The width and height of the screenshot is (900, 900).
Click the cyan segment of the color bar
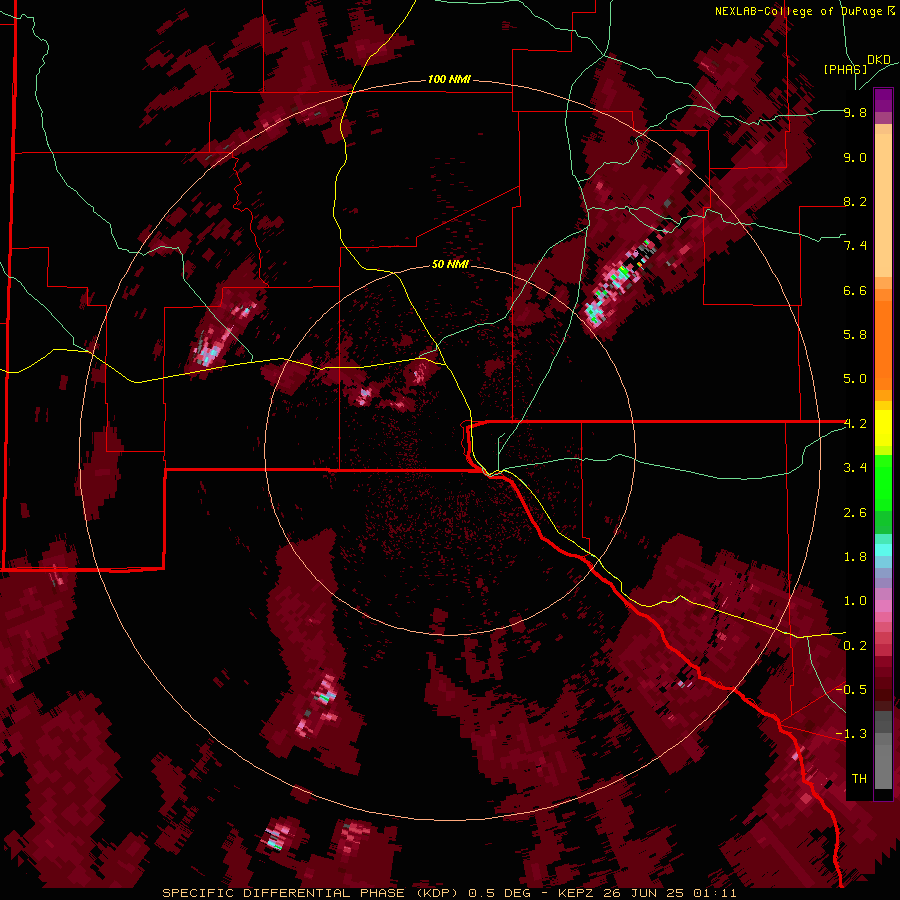point(883,550)
